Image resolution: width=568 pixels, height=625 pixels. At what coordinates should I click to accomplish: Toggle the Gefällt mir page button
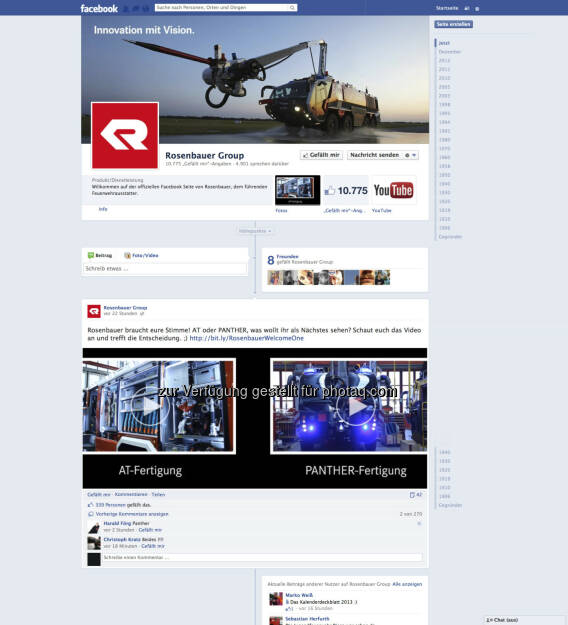pos(321,155)
